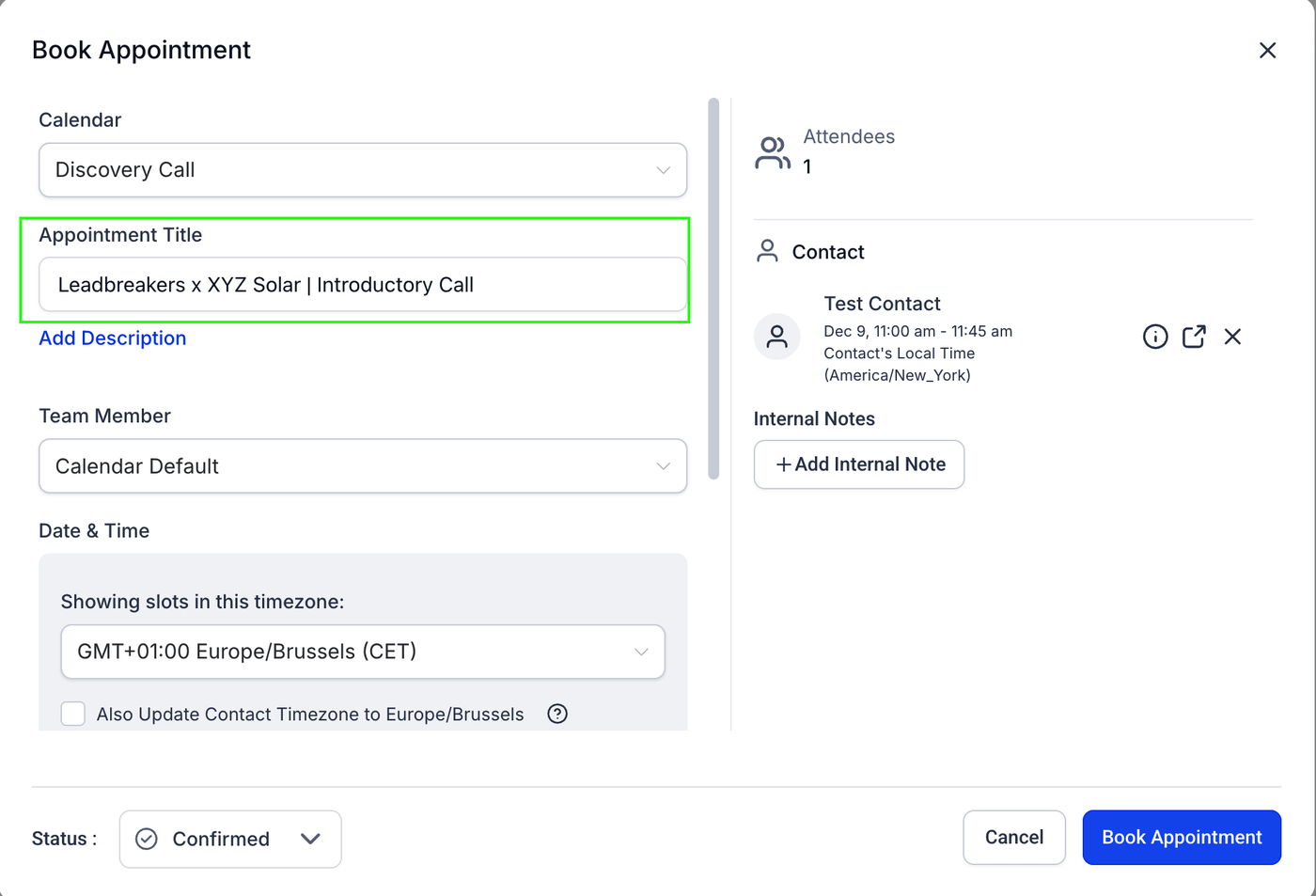Cancel the appointment booking
This screenshot has width=1316, height=896.
[1013, 838]
